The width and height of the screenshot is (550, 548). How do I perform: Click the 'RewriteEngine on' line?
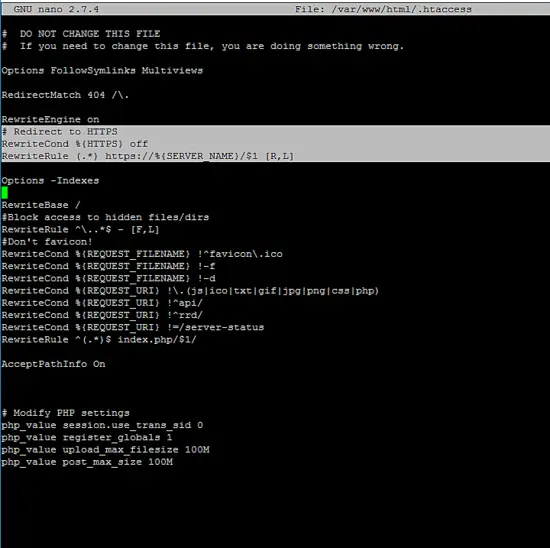point(51,119)
